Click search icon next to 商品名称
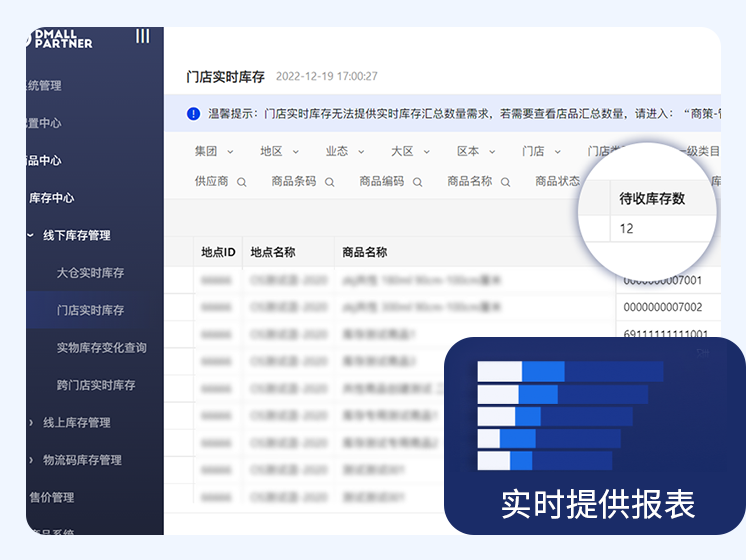 [x=506, y=182]
